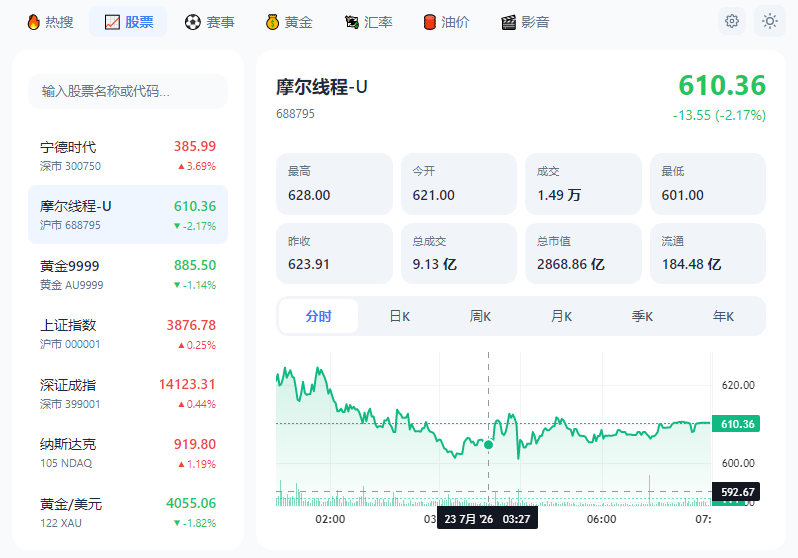Click the flame icon beside 热搜
Screen dimensions: 798x558
(x=34, y=22)
